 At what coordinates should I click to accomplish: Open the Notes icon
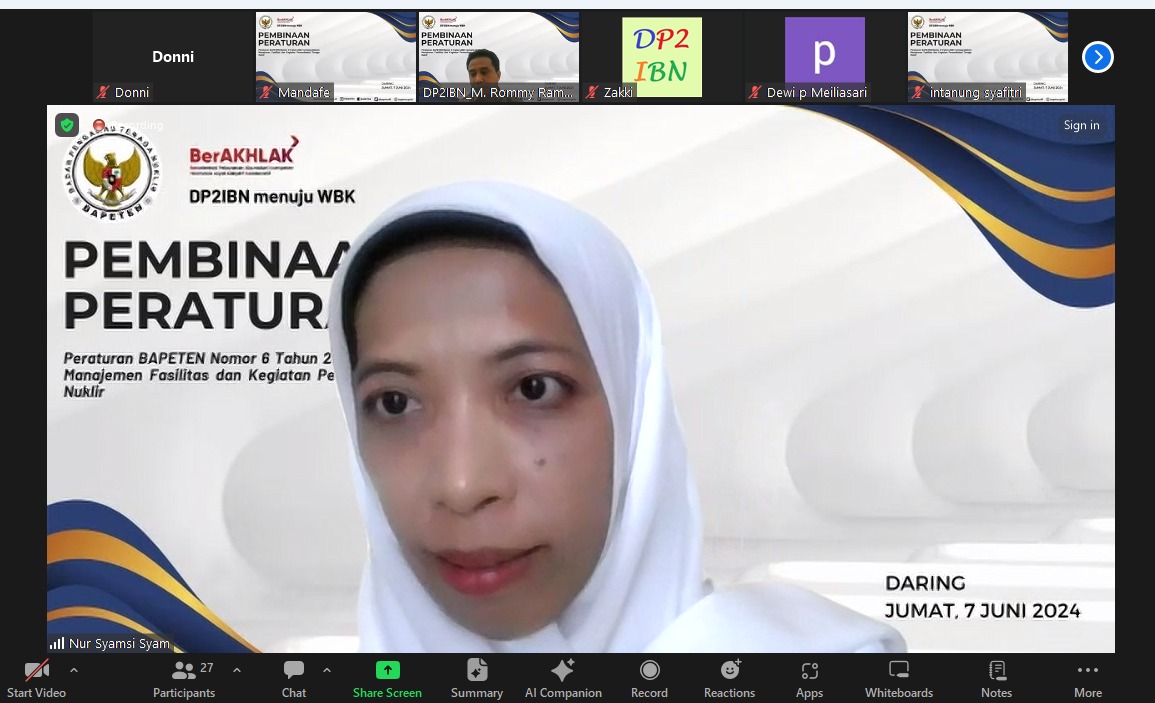tap(997, 670)
